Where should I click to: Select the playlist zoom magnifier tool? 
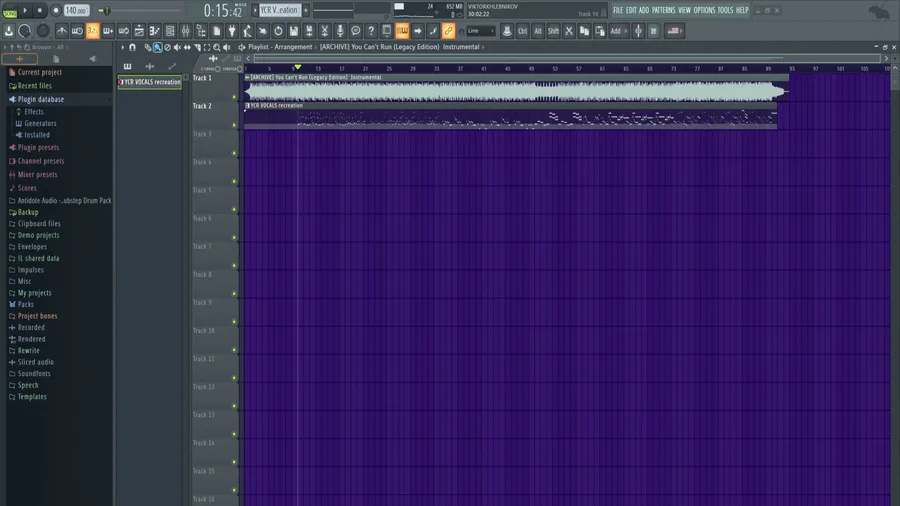click(216, 48)
